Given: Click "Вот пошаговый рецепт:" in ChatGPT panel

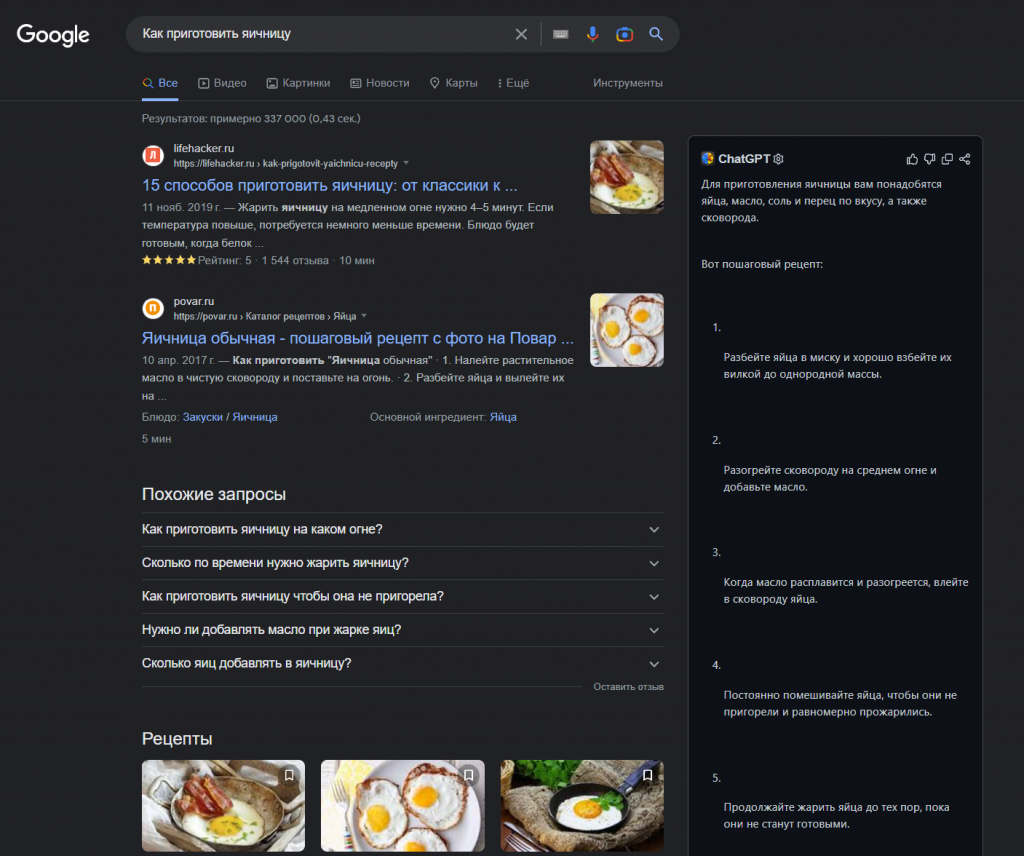Looking at the screenshot, I should 762,264.
